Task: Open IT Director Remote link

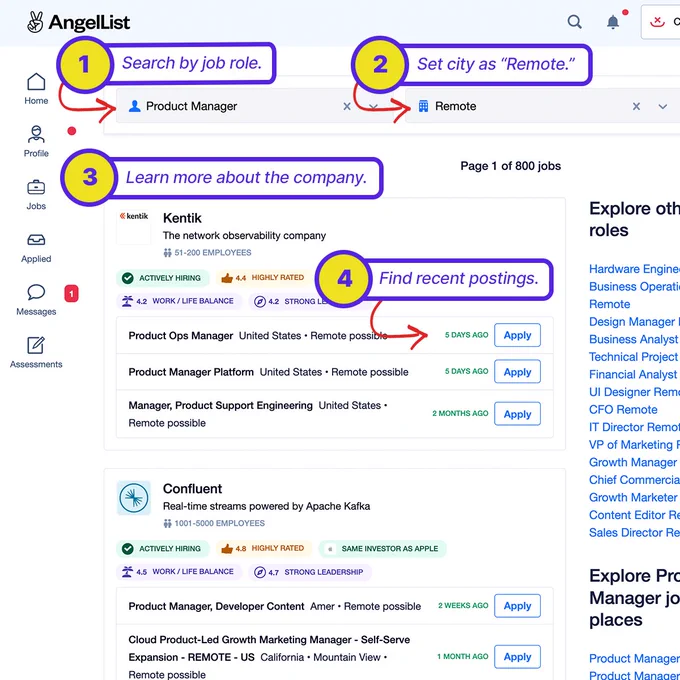Action: 634,427
